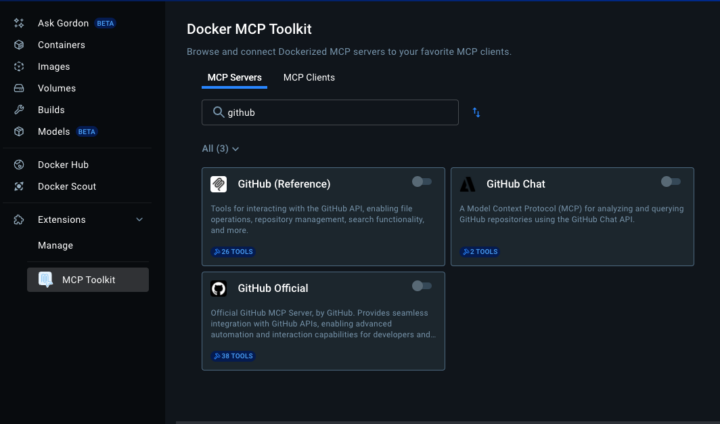Click the Docker Scout icon

(x=19, y=186)
